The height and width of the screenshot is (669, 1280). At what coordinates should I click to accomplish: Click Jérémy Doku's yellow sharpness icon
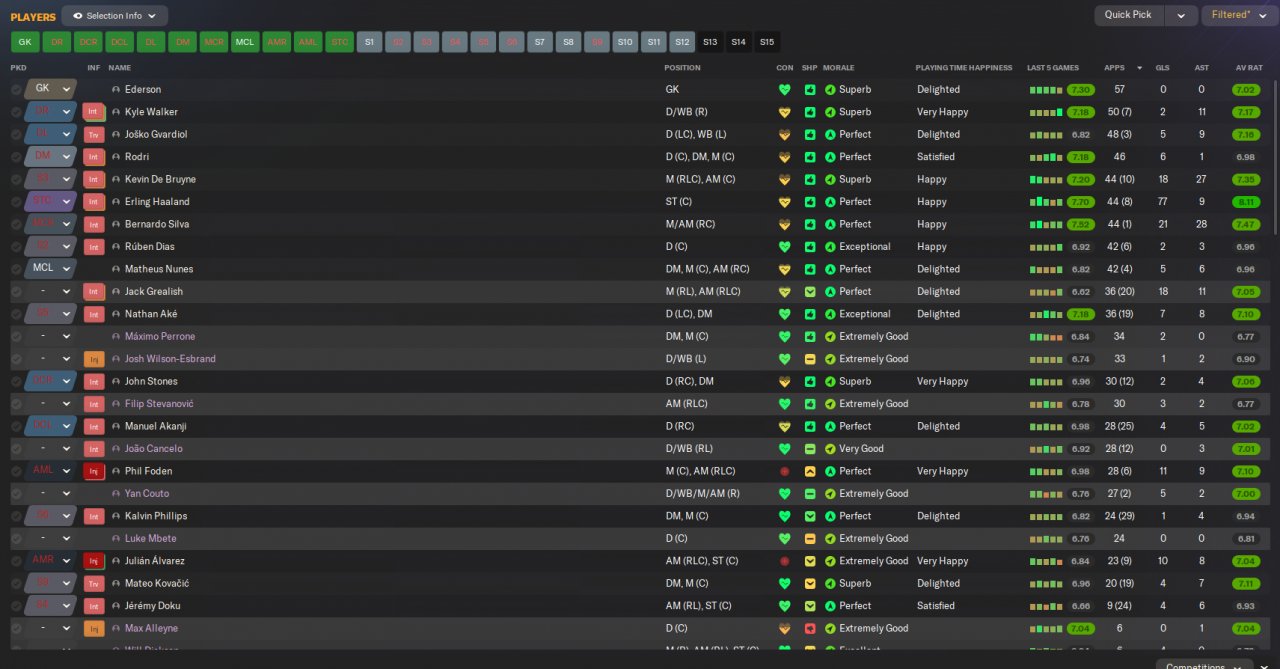[810, 606]
